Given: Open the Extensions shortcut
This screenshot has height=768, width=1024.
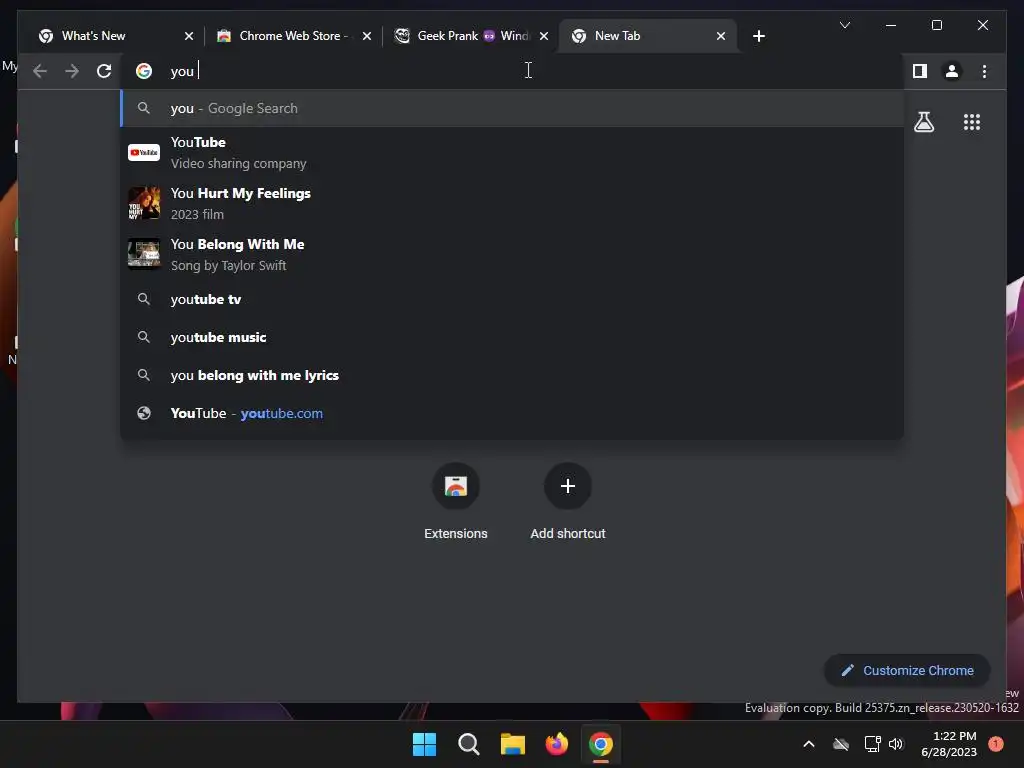Looking at the screenshot, I should click(456, 502).
